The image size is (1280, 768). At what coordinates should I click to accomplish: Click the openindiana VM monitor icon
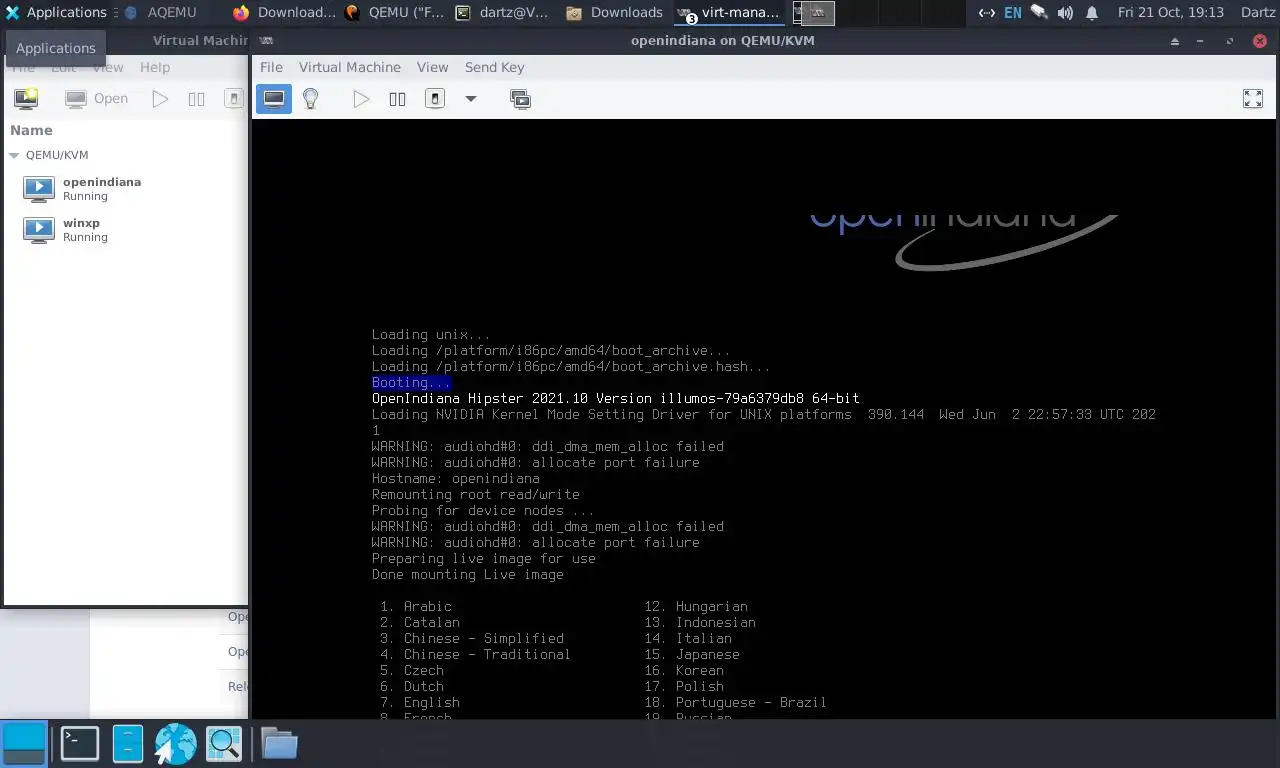(39, 189)
